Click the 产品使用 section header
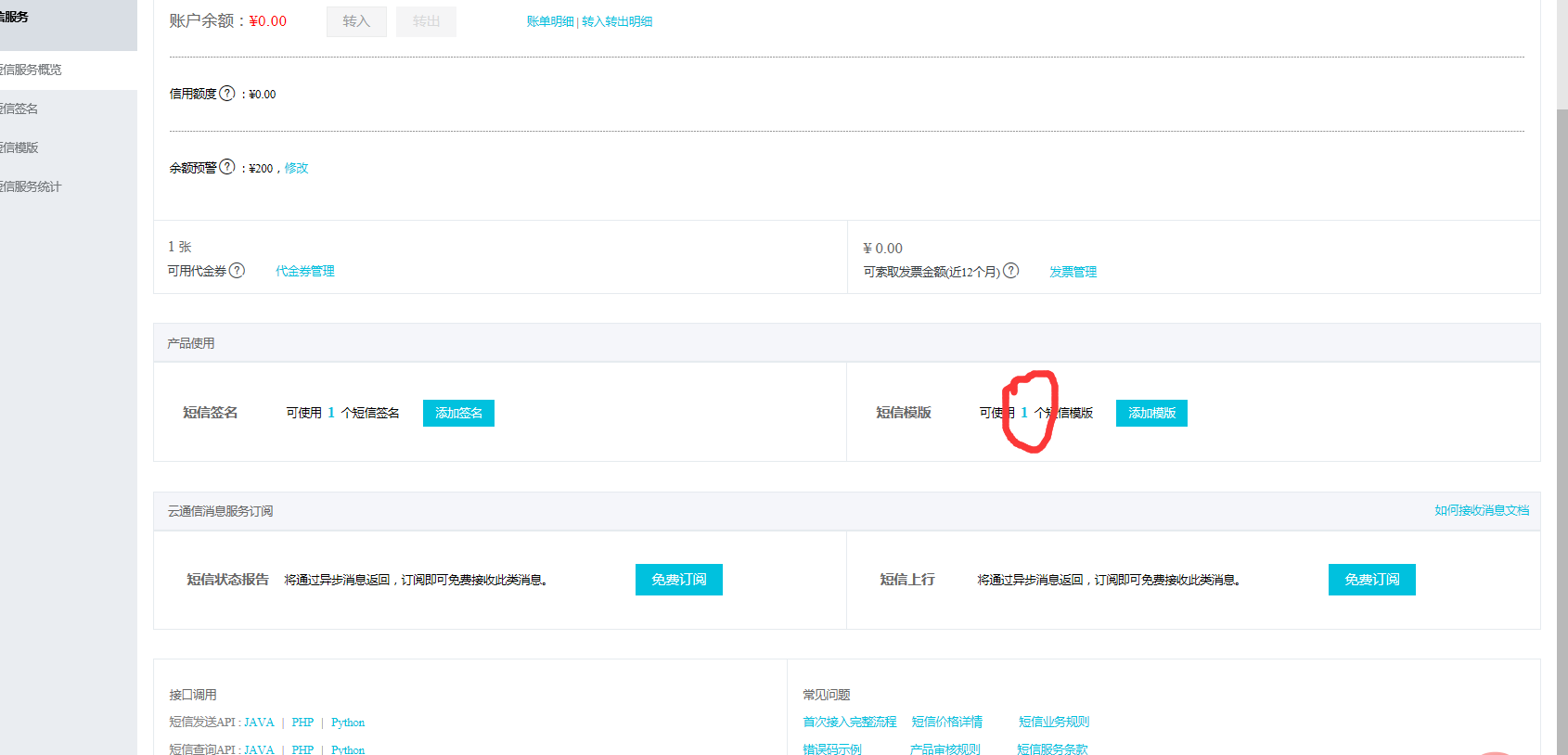This screenshot has width=1568, height=755. (x=846, y=342)
